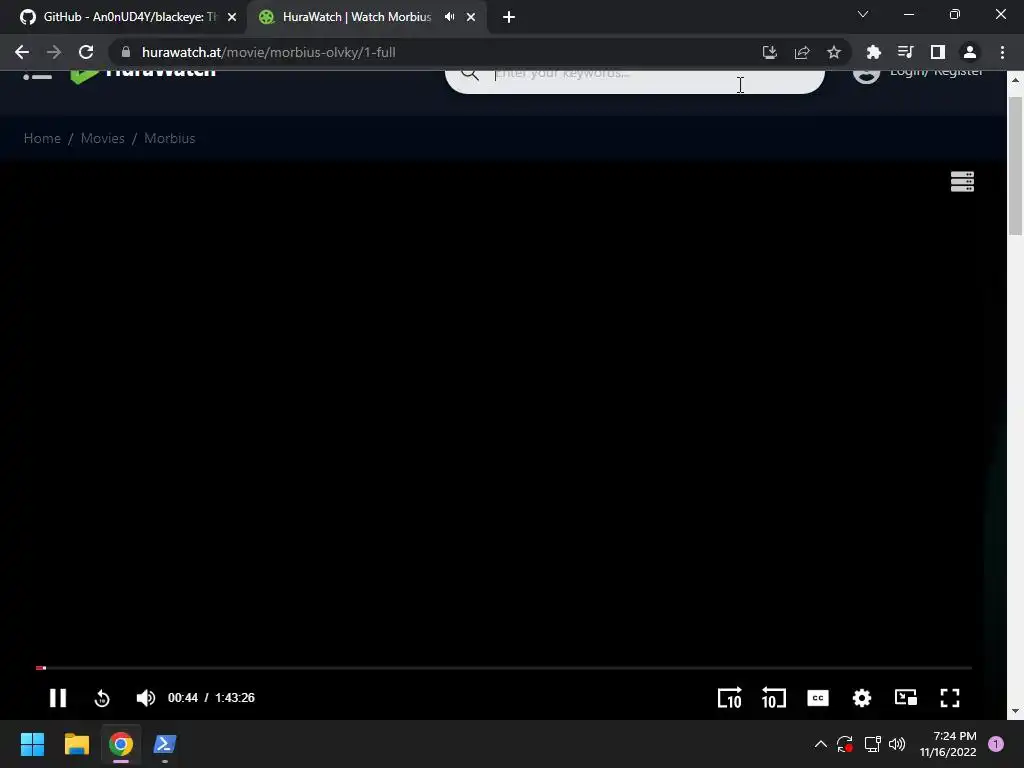Open the Login/Register link

tap(936, 72)
